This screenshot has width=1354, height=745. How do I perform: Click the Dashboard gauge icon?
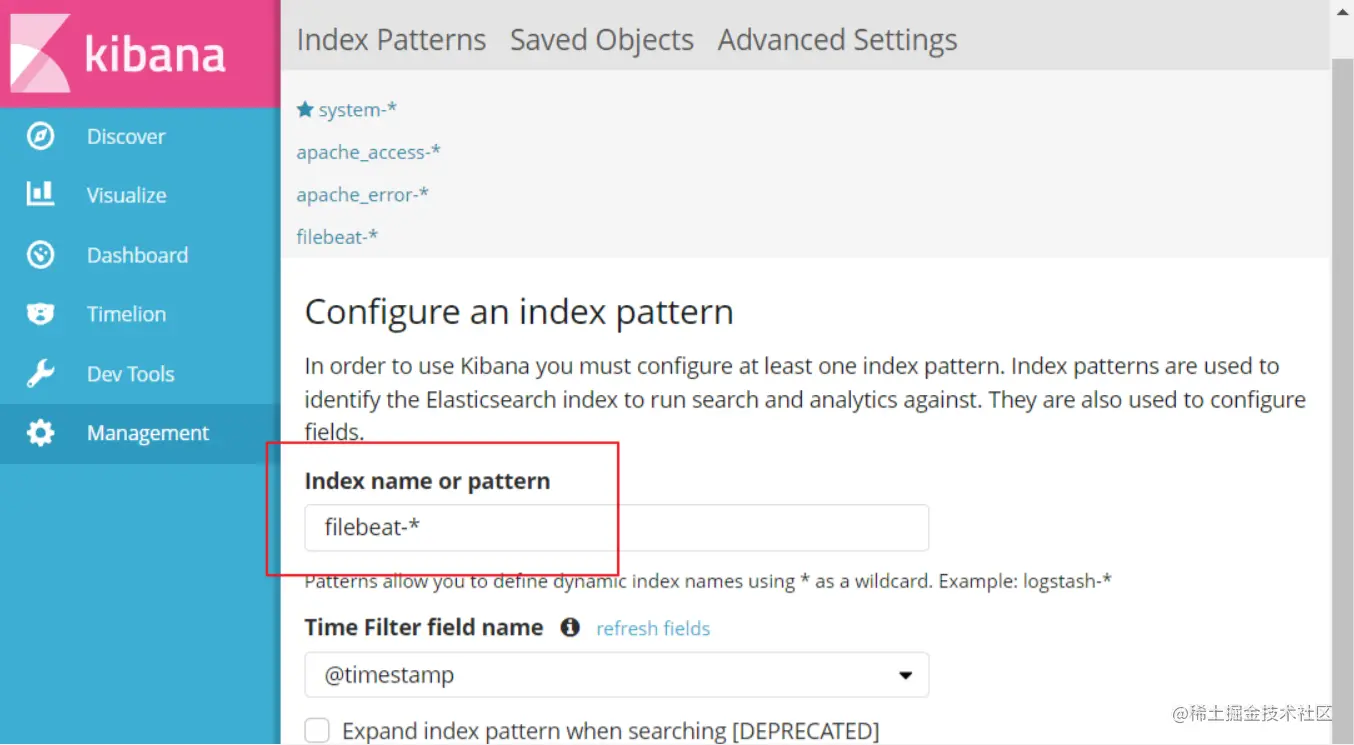click(x=40, y=255)
